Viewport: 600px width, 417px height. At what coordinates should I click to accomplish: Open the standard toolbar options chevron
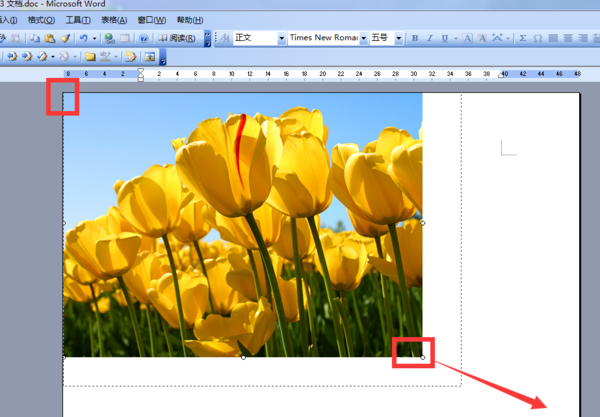(207, 39)
